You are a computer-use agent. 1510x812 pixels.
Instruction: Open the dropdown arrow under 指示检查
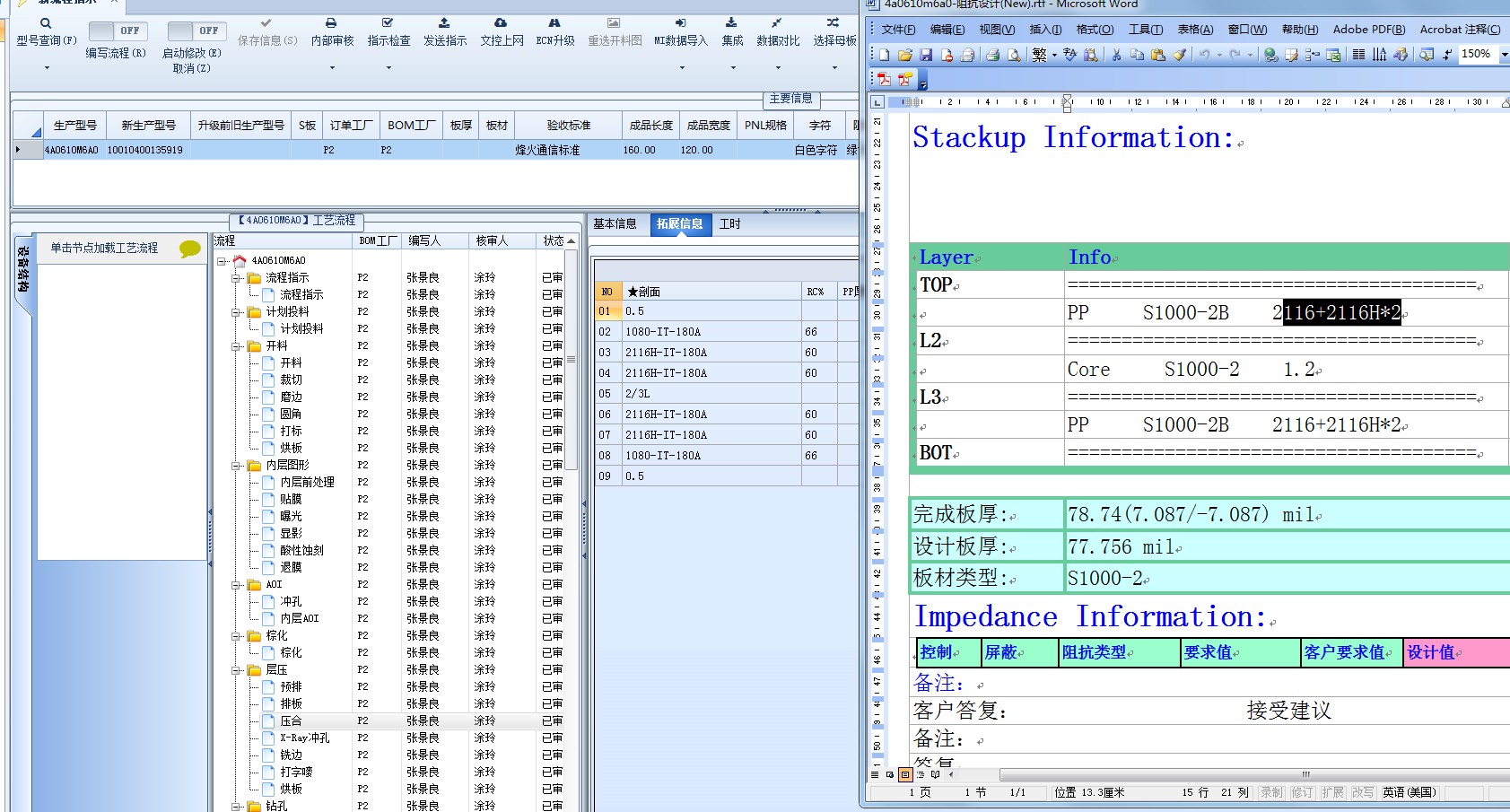[x=388, y=67]
